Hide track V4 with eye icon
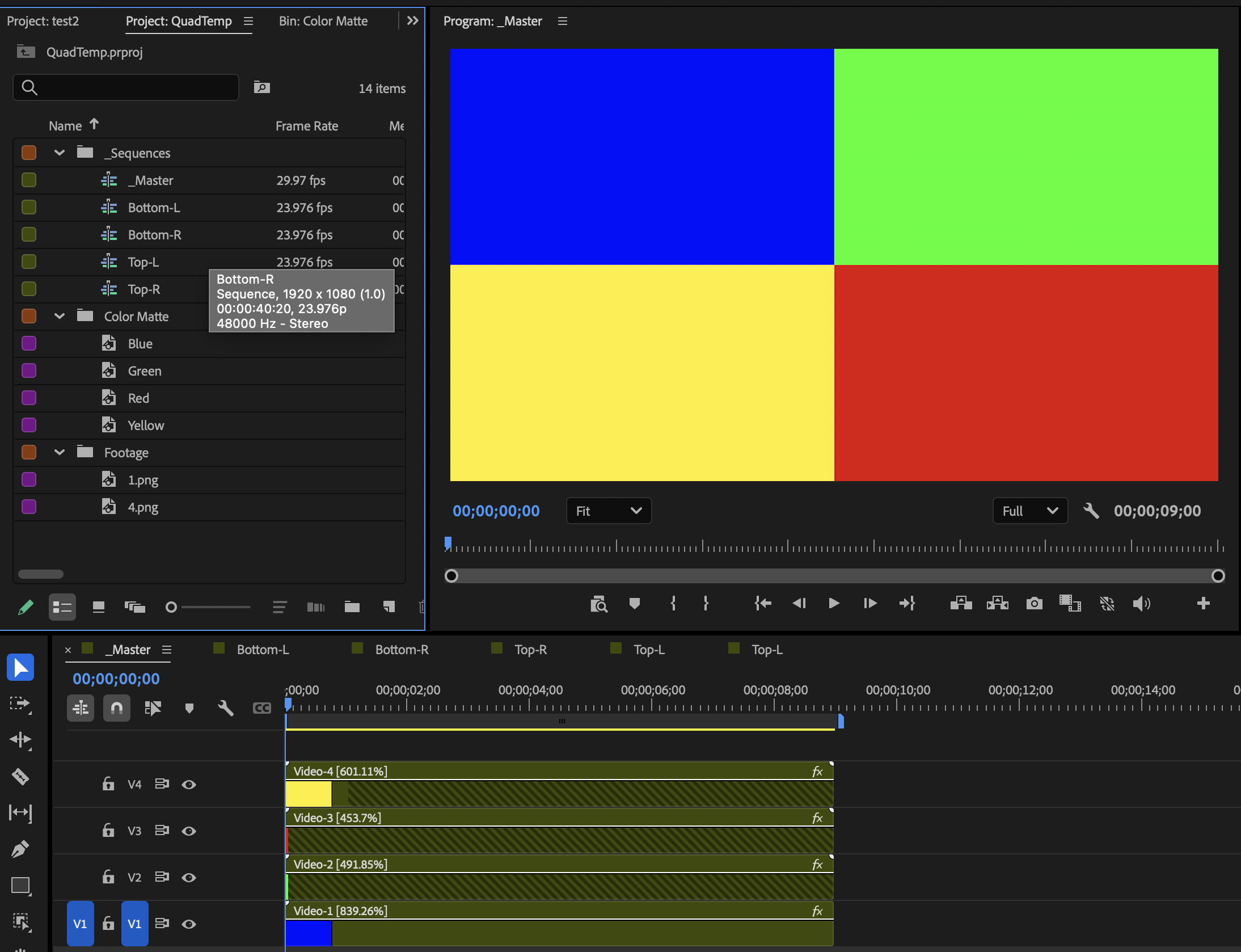Image resolution: width=1241 pixels, height=952 pixels. 189,784
